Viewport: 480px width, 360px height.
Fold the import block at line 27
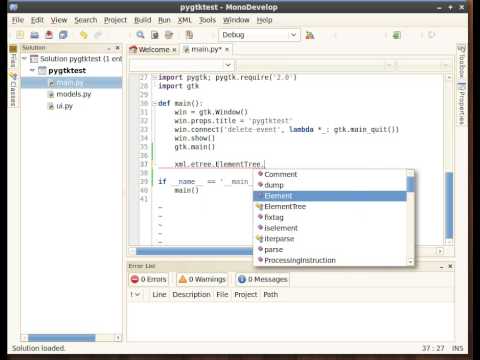(x=154, y=77)
